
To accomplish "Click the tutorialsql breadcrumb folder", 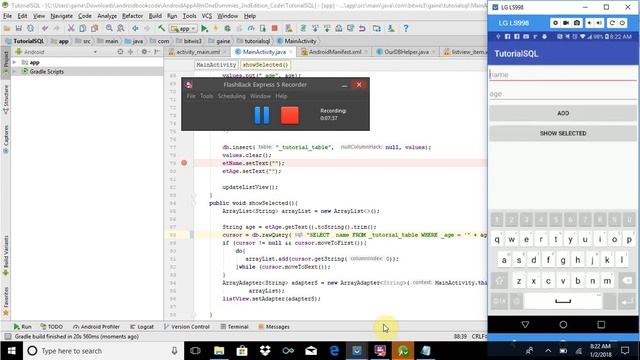I will 253,41.
